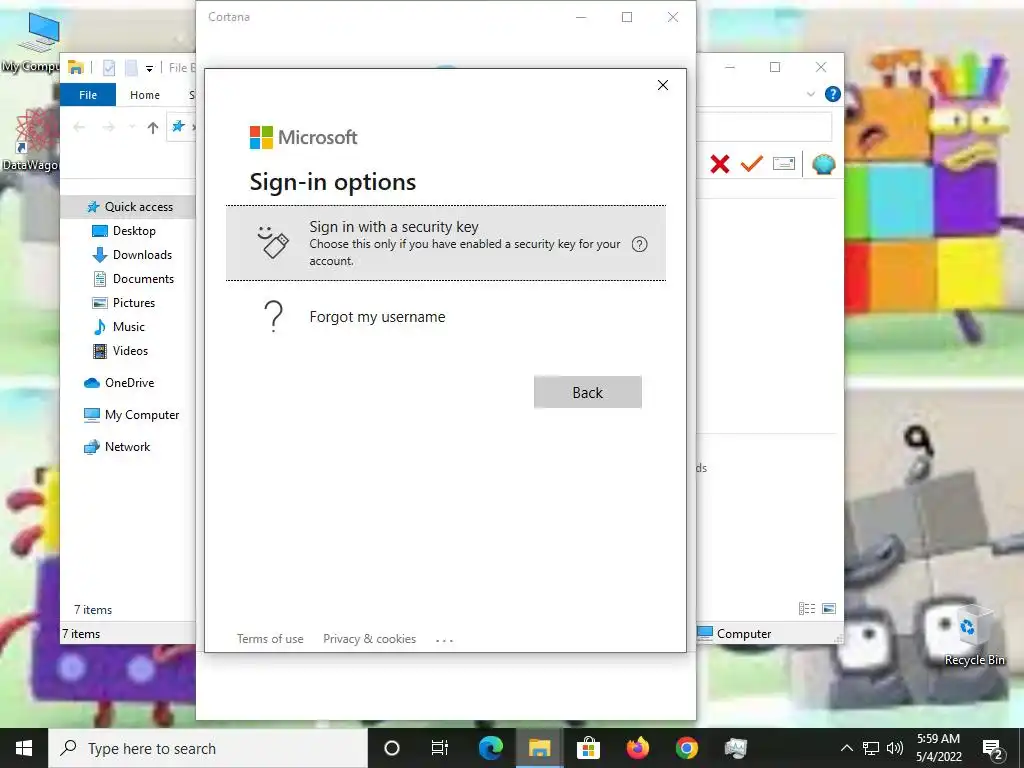The image size is (1024, 768).
Task: Open My Computer desktop icon
Action: (x=33, y=42)
